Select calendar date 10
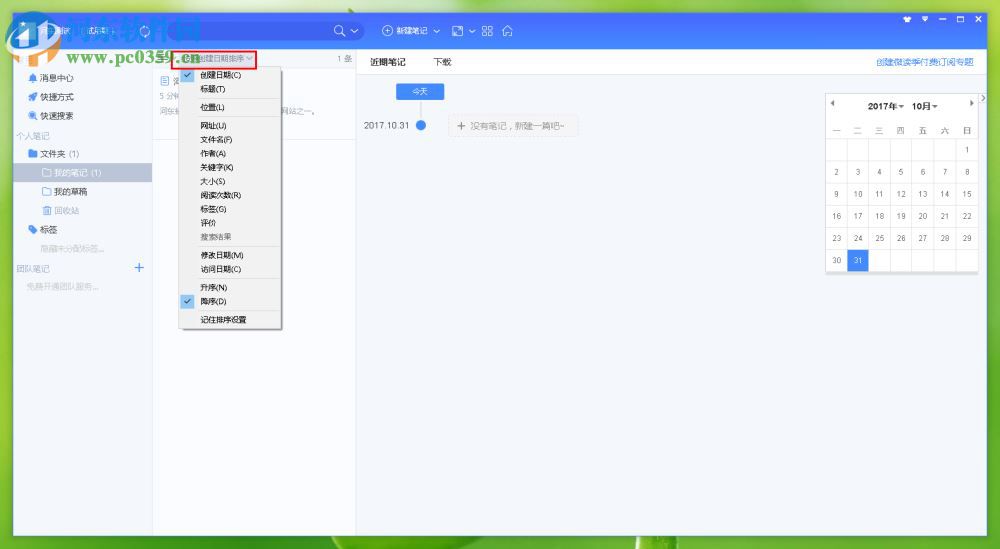1000x549 pixels. coord(858,194)
